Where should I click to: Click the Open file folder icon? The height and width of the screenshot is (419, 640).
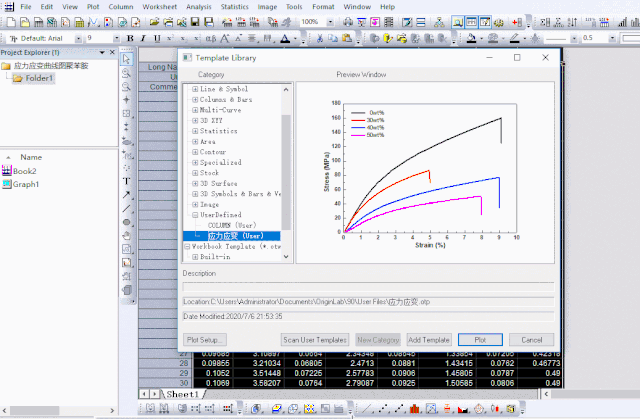[x=154, y=22]
